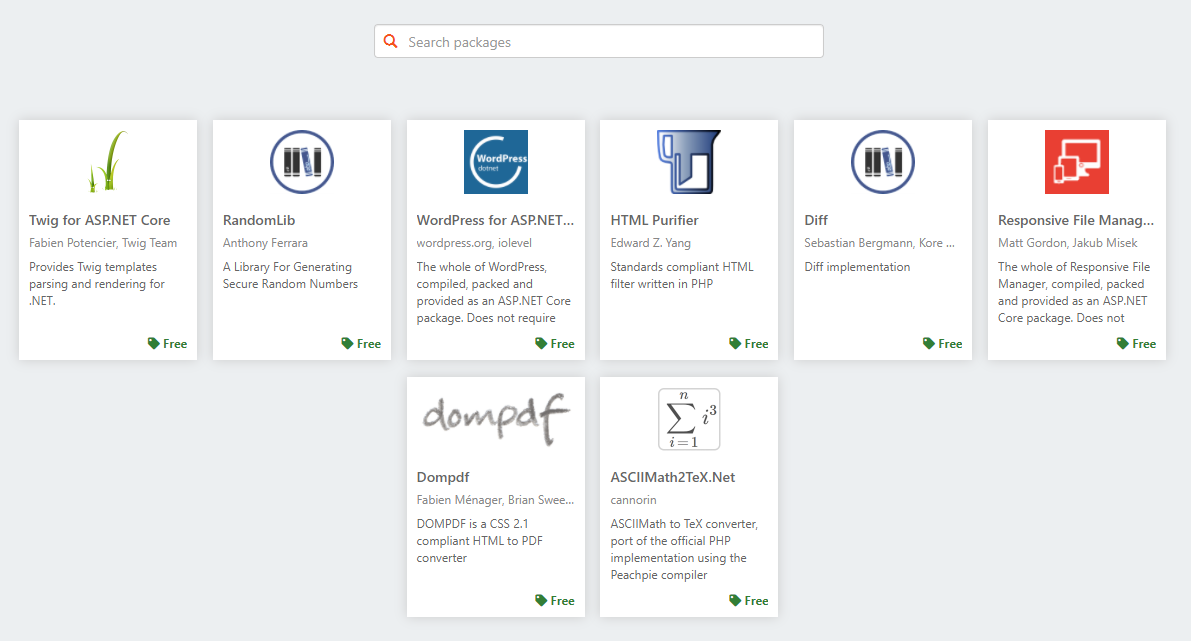This screenshot has width=1191, height=641.
Task: Click Free tag on Responsive File Manager card
Action: 1136,343
